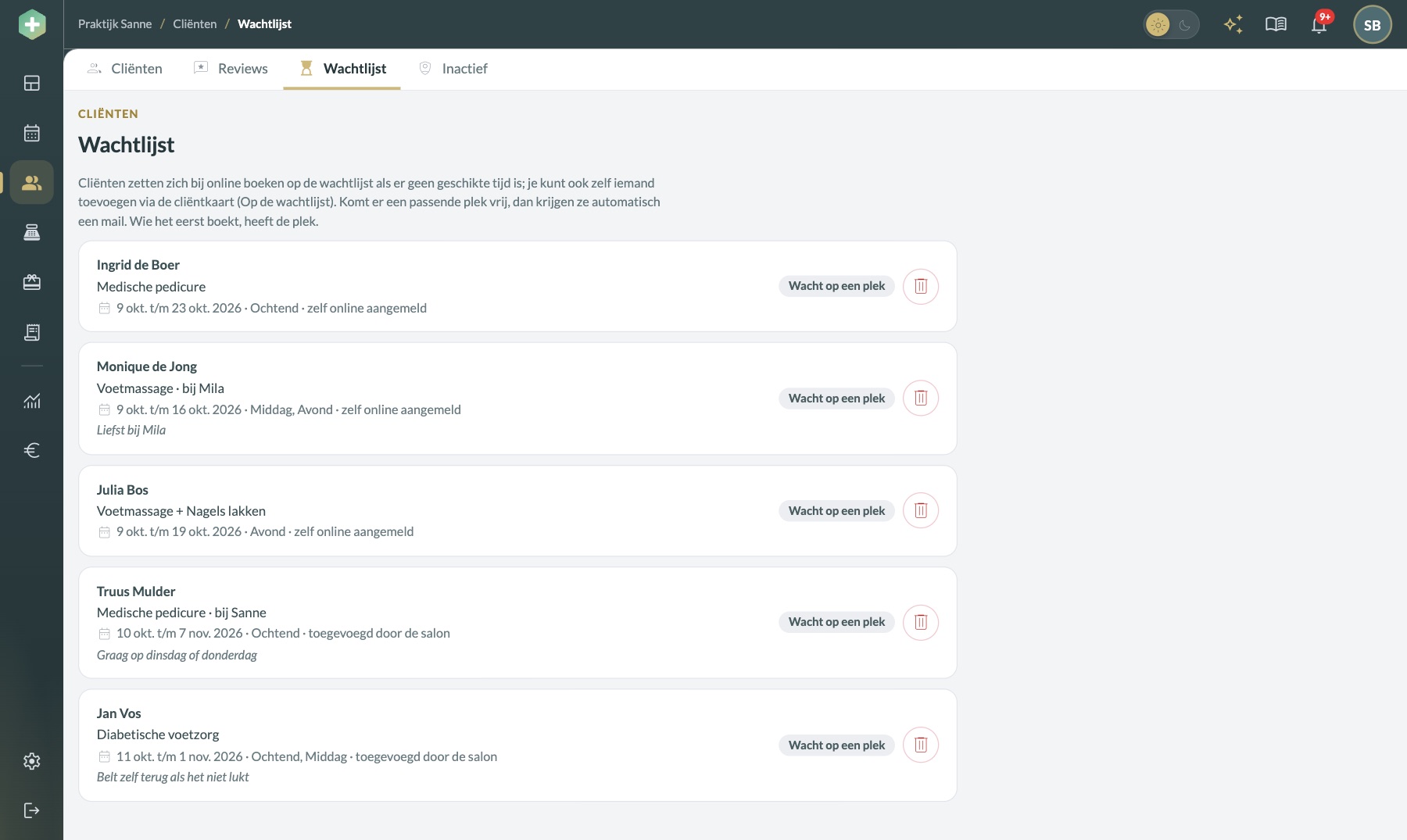
Task: Switch to light mode sun toggle
Action: [1158, 25]
